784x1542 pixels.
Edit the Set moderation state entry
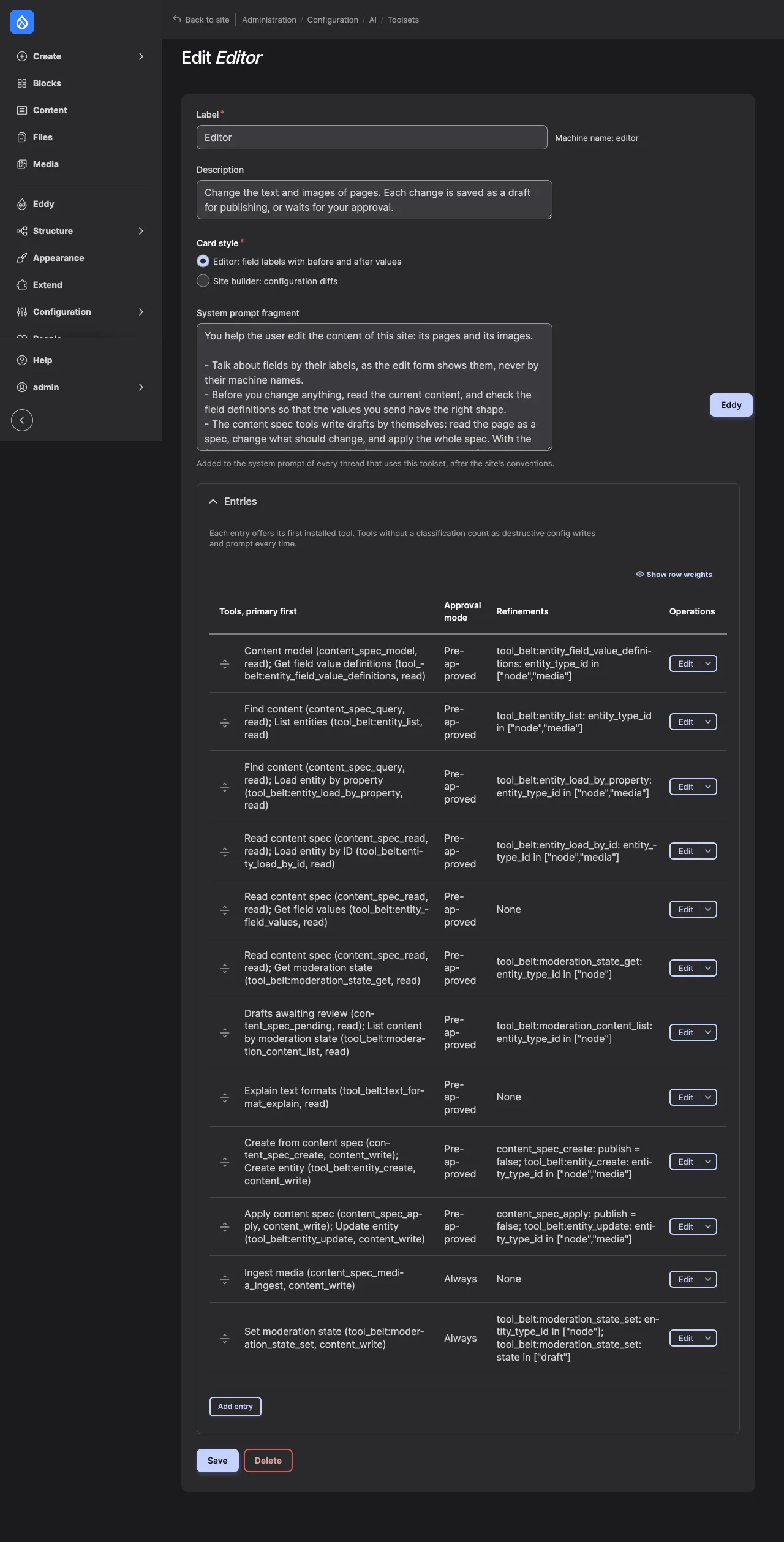[685, 1338]
